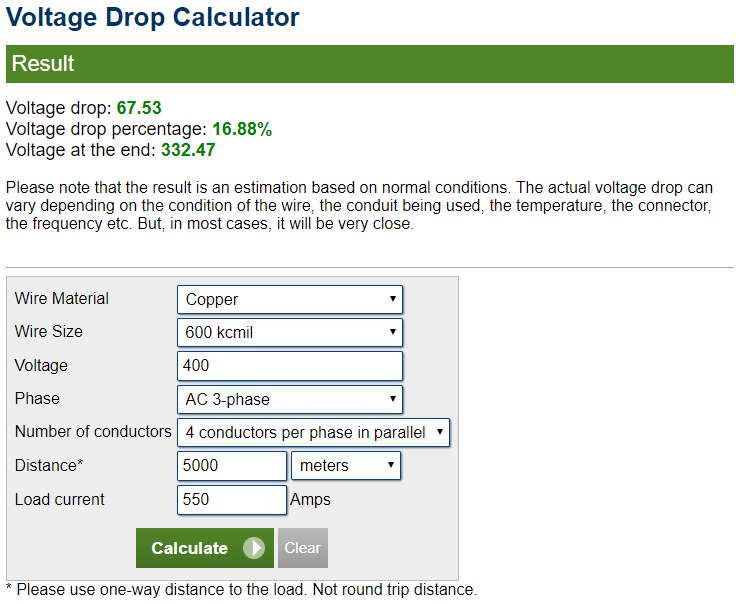The width and height of the screenshot is (739, 604).
Task: Expand the Wire Size dropdown
Action: (x=289, y=332)
